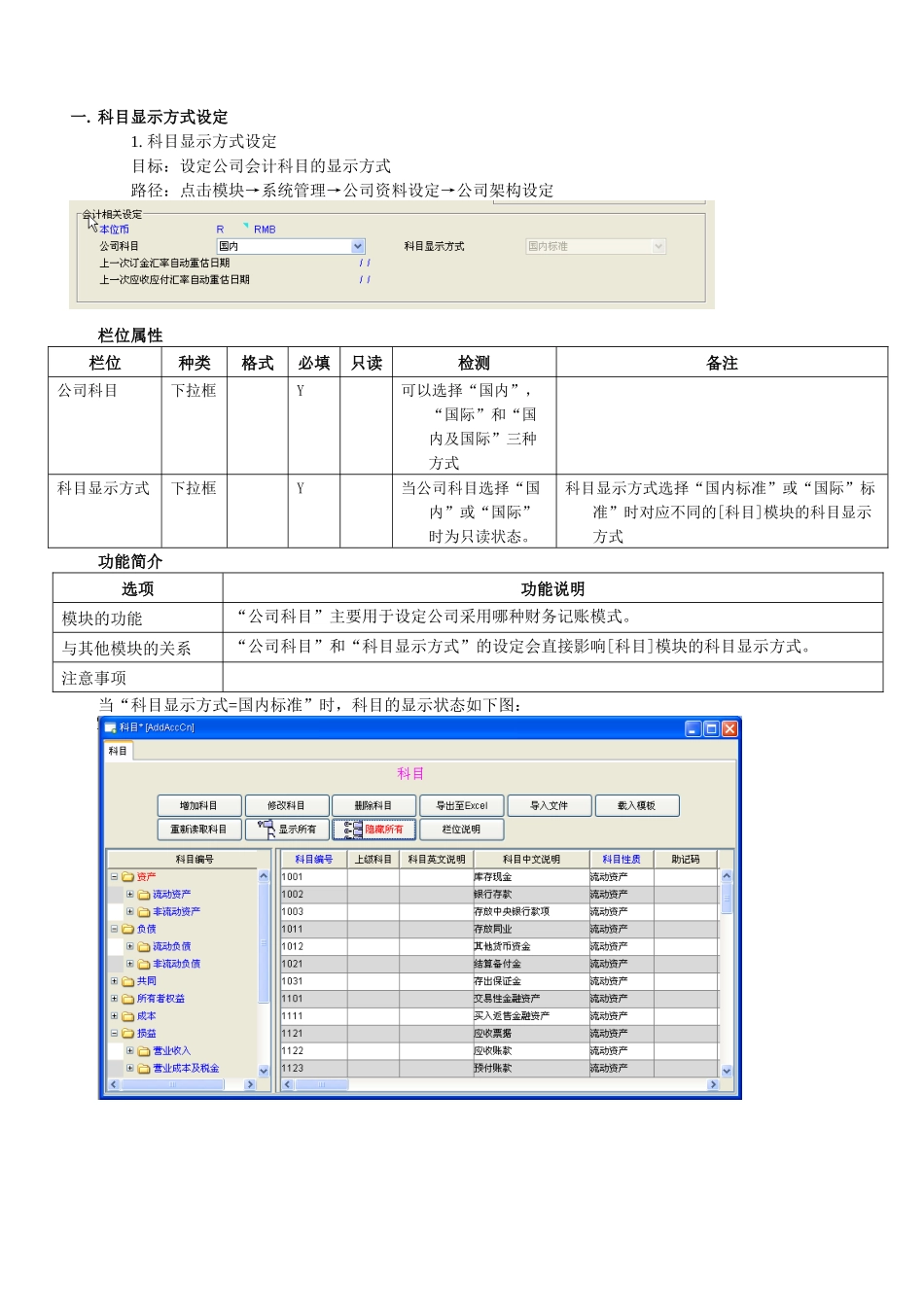The width and height of the screenshot is (924, 1307).
Task: Click the 导入文件 button
Action: [549, 806]
